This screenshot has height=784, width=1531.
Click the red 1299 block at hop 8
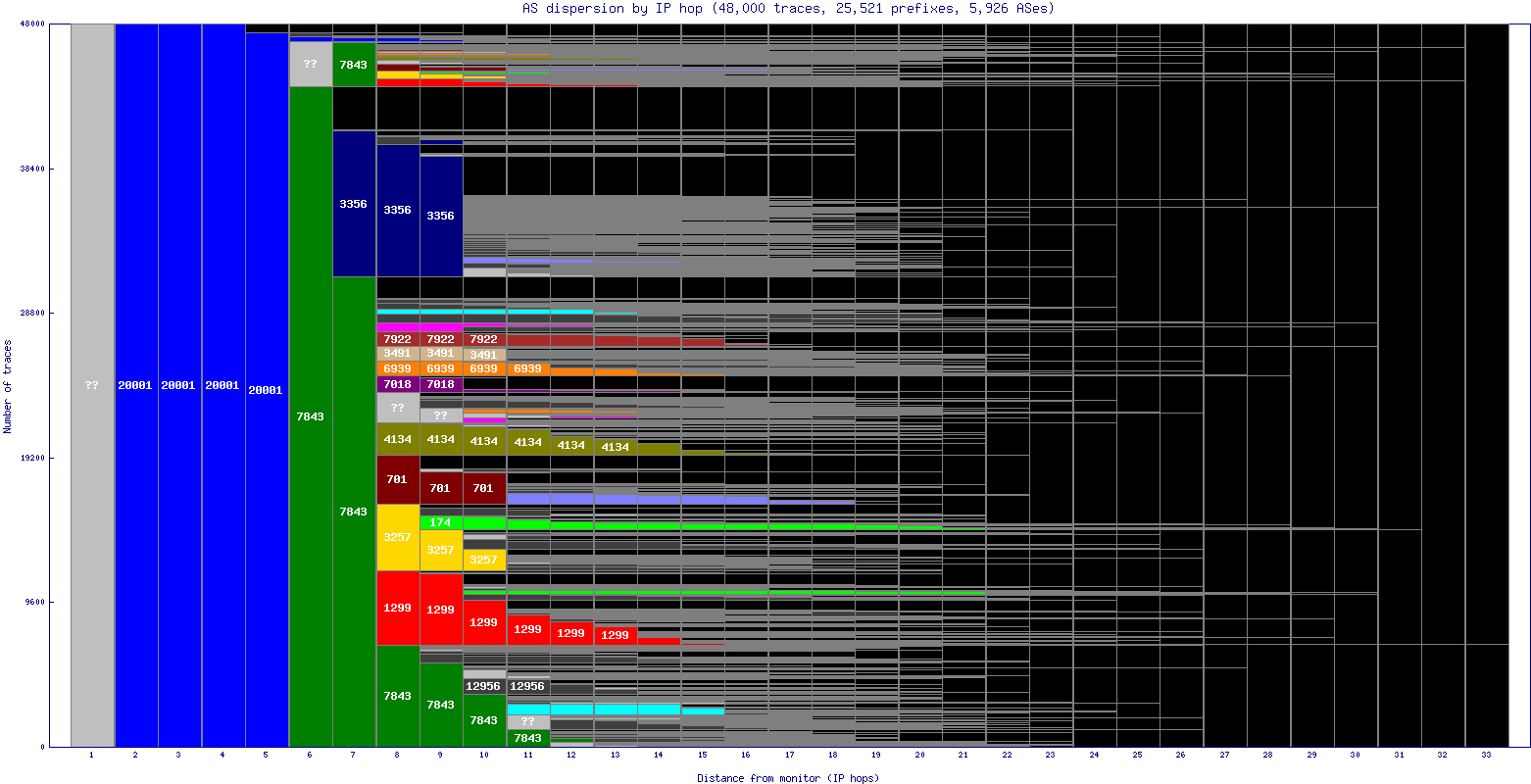[x=397, y=608]
